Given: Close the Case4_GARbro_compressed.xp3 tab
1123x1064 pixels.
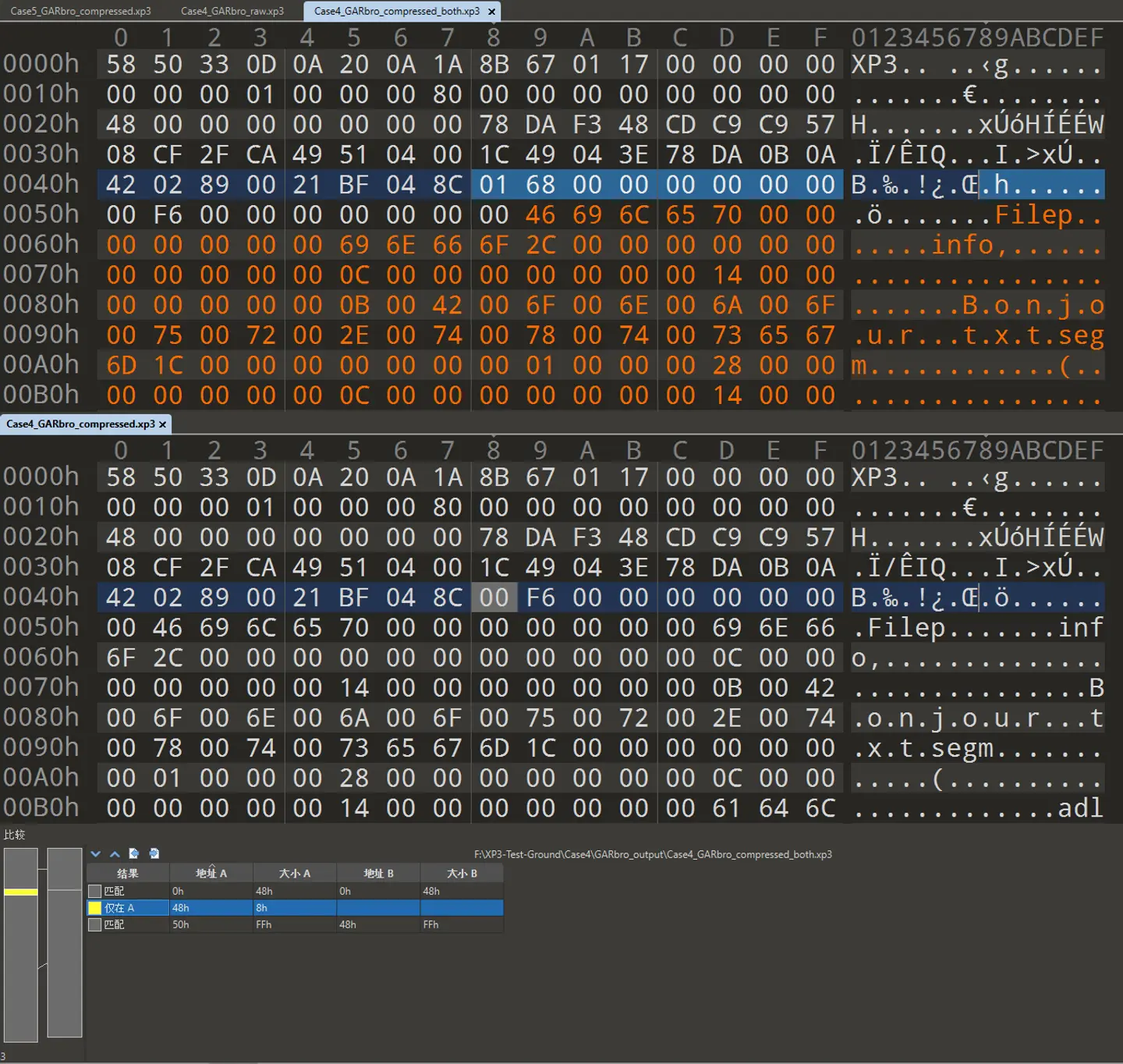Looking at the screenshot, I should [163, 424].
